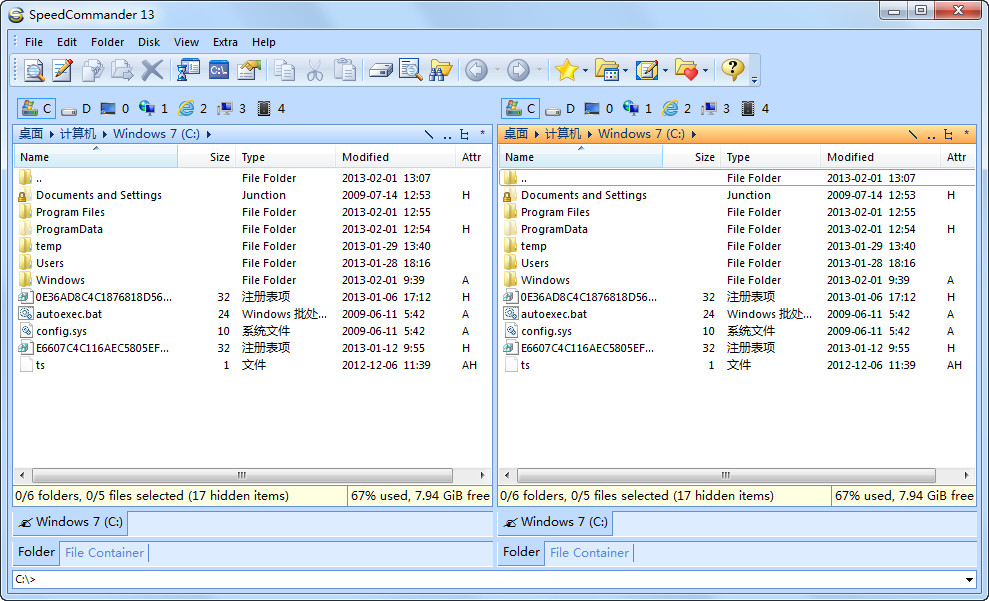Open the folder-calendar icon's dropdown arrow
Image resolution: width=989 pixels, height=601 pixels.
click(x=626, y=70)
